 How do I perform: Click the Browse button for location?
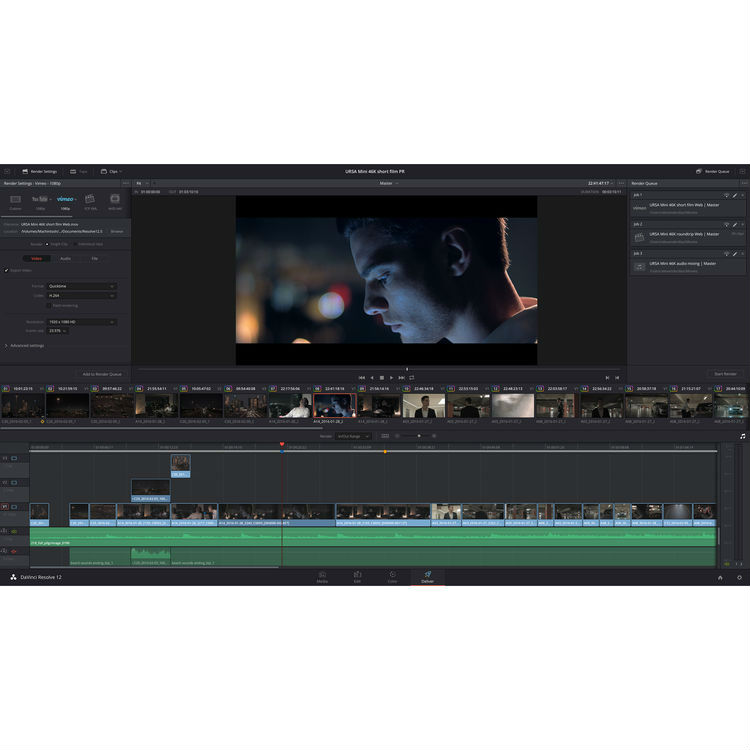(117, 232)
